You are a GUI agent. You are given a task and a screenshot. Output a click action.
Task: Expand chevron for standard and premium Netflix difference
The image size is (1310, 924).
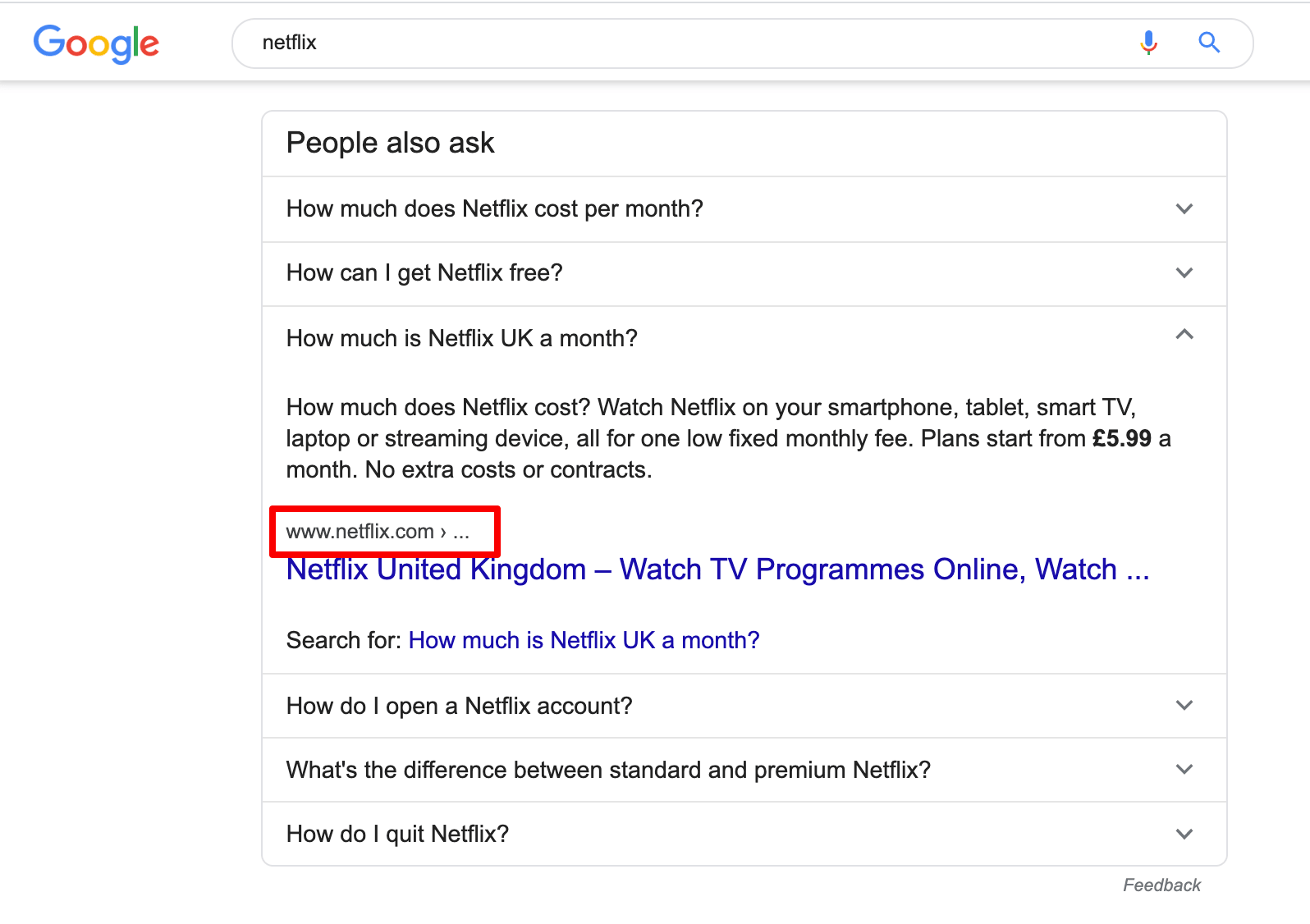tap(1184, 770)
